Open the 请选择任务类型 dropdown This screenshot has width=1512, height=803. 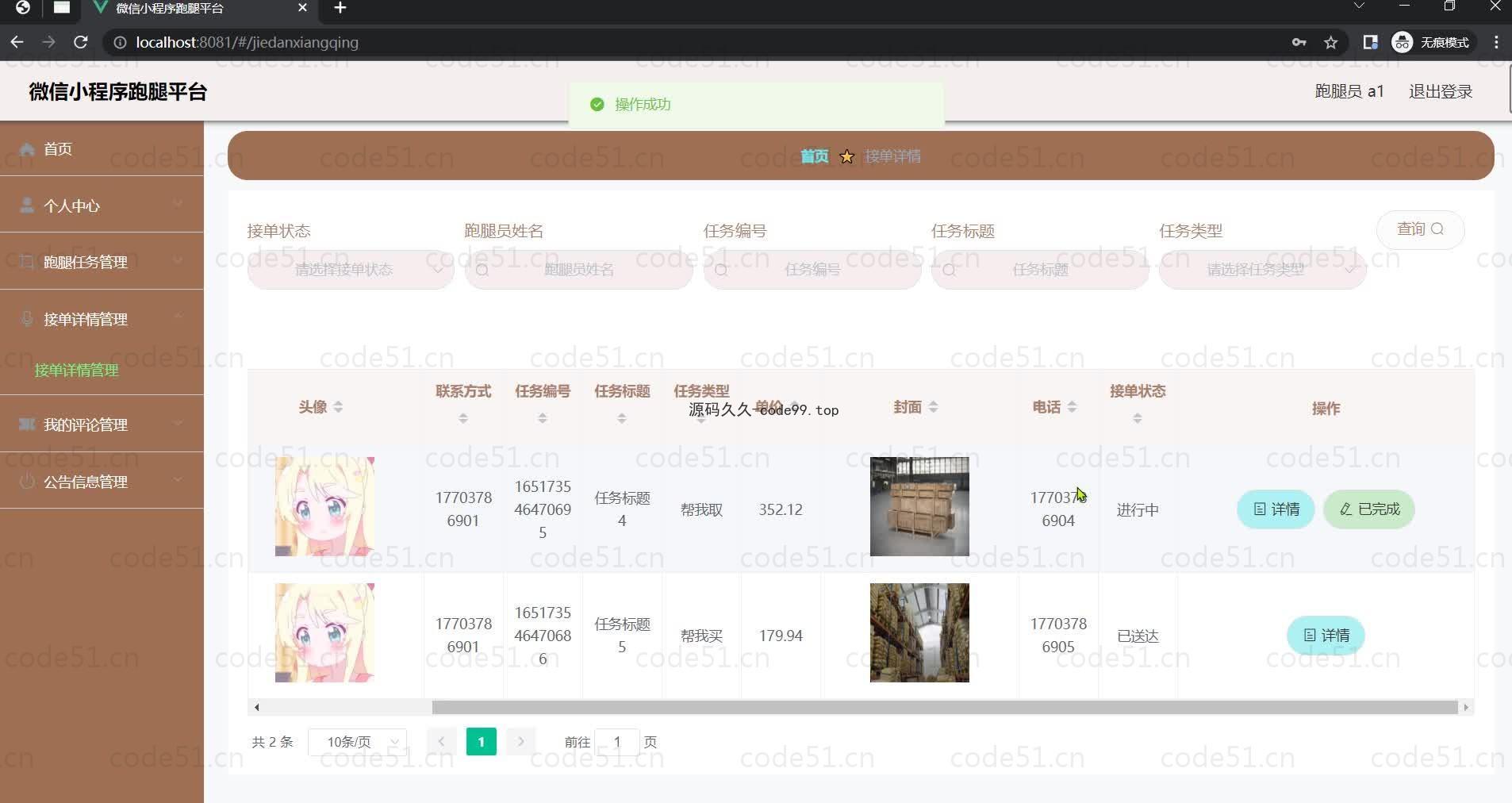pos(1262,270)
